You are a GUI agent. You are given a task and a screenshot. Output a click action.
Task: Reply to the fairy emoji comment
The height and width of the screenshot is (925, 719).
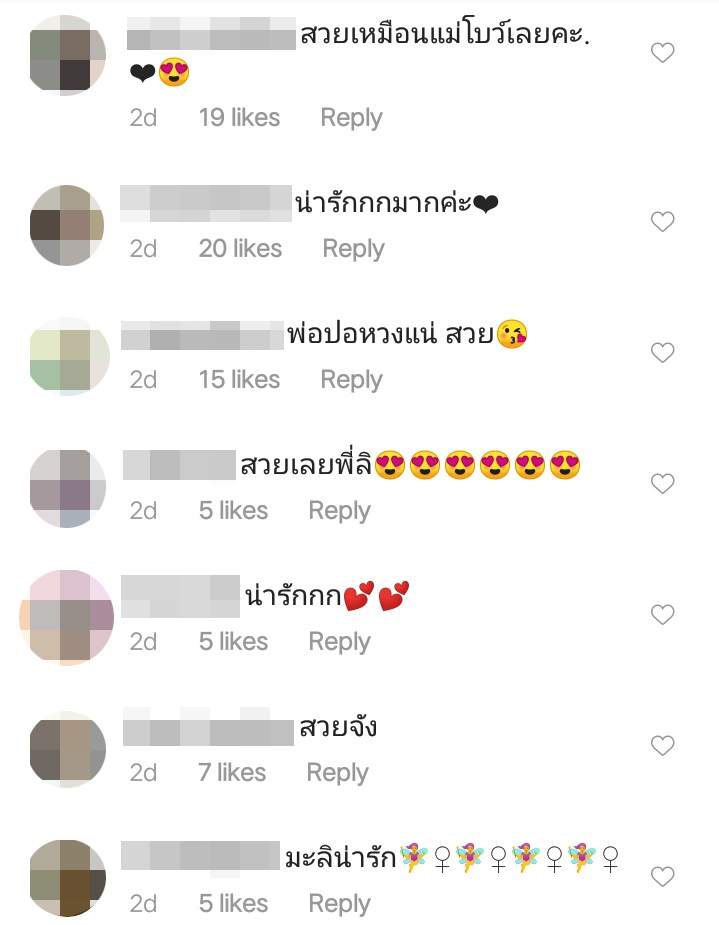pos(340,904)
